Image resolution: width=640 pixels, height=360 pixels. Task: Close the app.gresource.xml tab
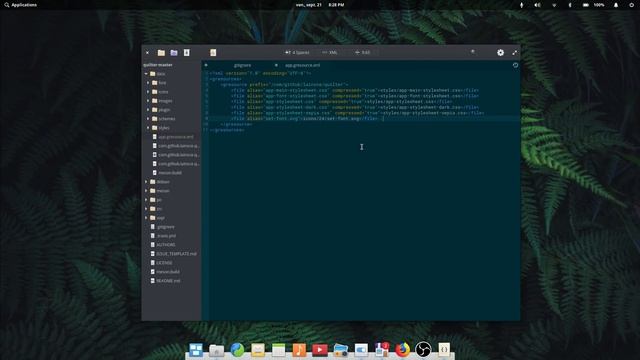[276, 65]
